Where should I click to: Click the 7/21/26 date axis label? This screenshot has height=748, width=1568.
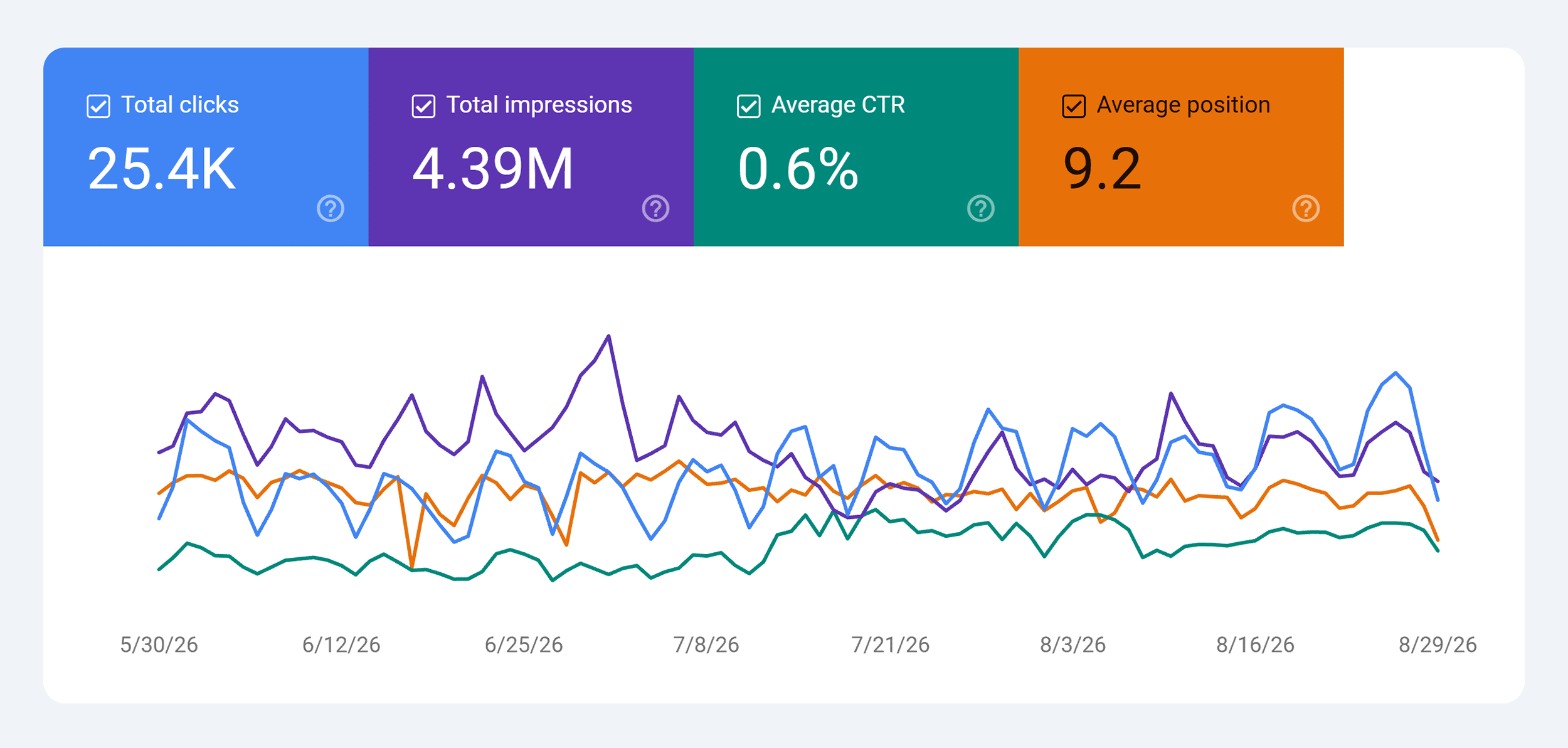pos(890,644)
